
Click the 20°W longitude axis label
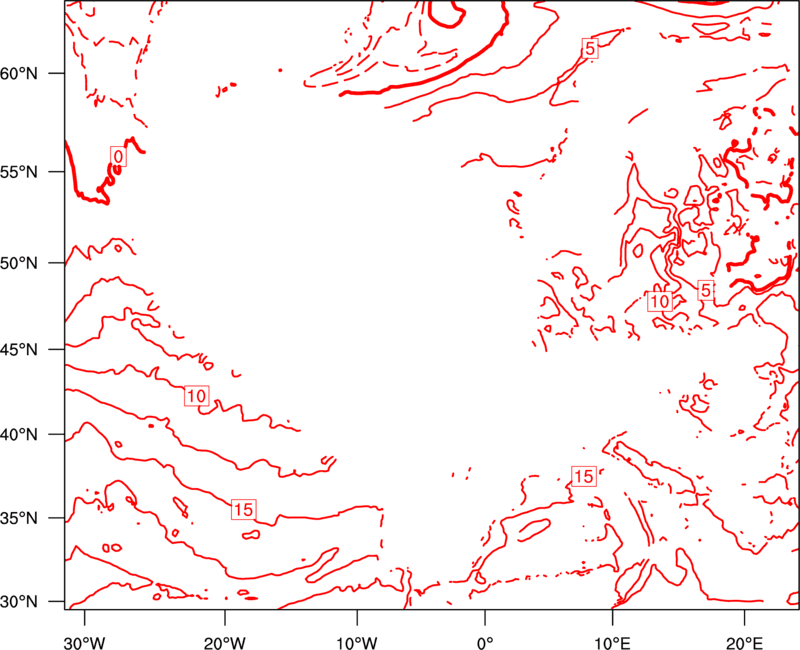tap(225, 643)
